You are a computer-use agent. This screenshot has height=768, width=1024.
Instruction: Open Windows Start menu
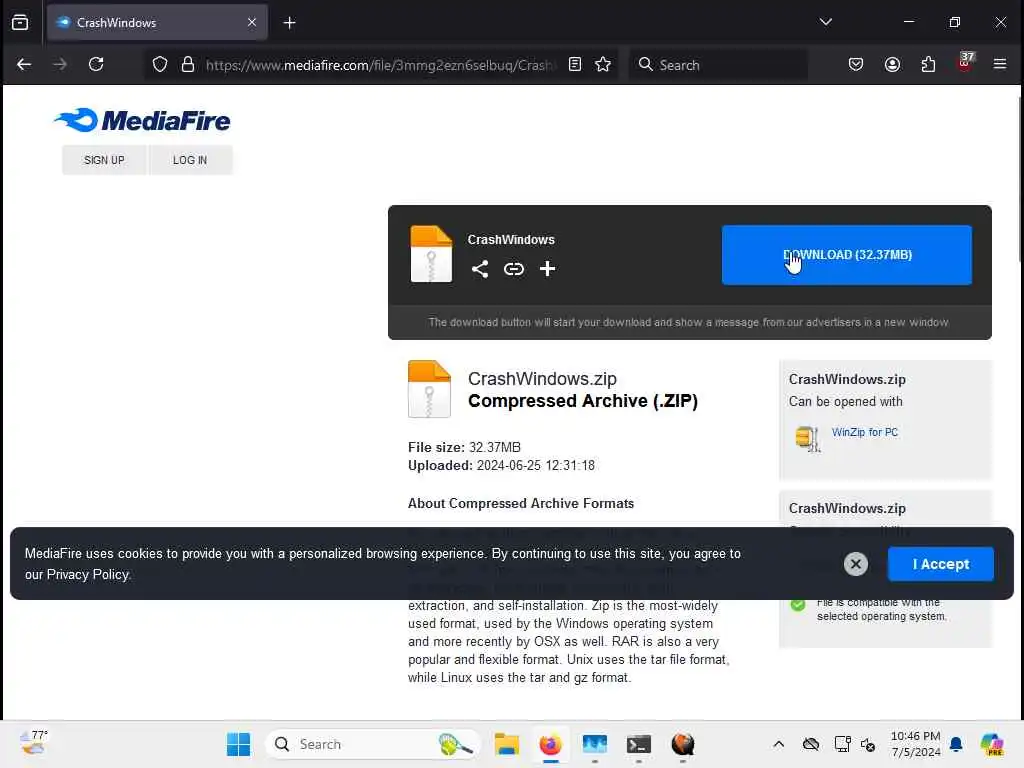[238, 744]
